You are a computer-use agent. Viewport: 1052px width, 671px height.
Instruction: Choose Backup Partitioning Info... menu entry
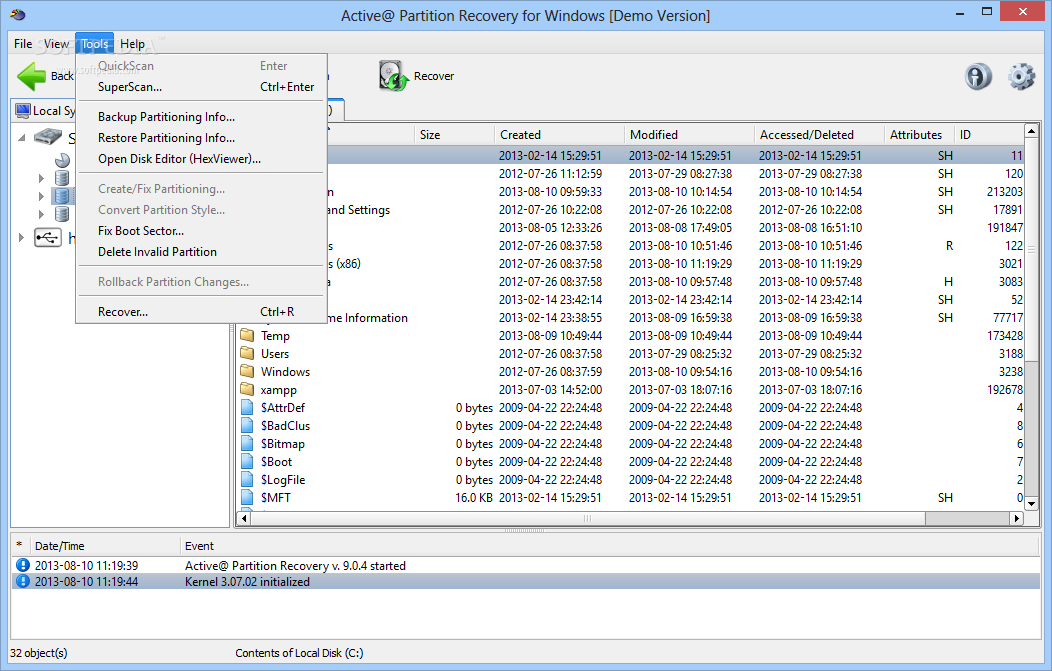coord(201,117)
